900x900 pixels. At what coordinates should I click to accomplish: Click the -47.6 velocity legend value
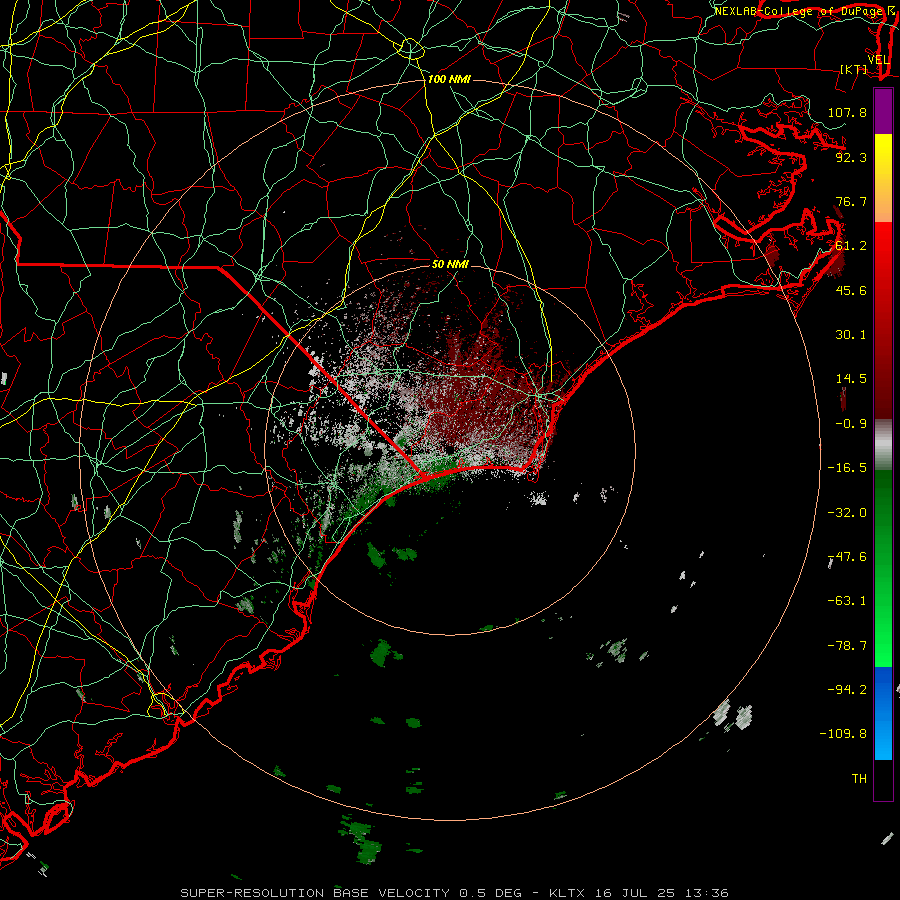[847, 557]
